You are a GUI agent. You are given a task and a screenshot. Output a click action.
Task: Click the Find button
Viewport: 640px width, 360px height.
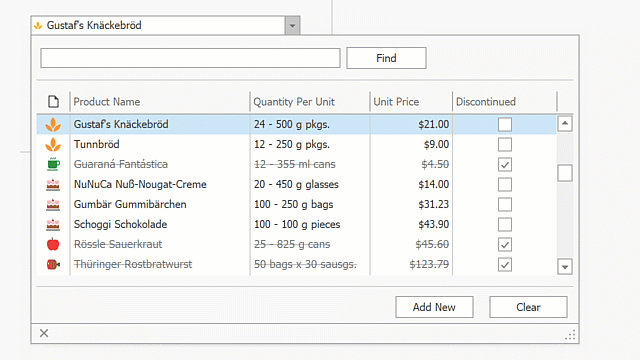387,58
